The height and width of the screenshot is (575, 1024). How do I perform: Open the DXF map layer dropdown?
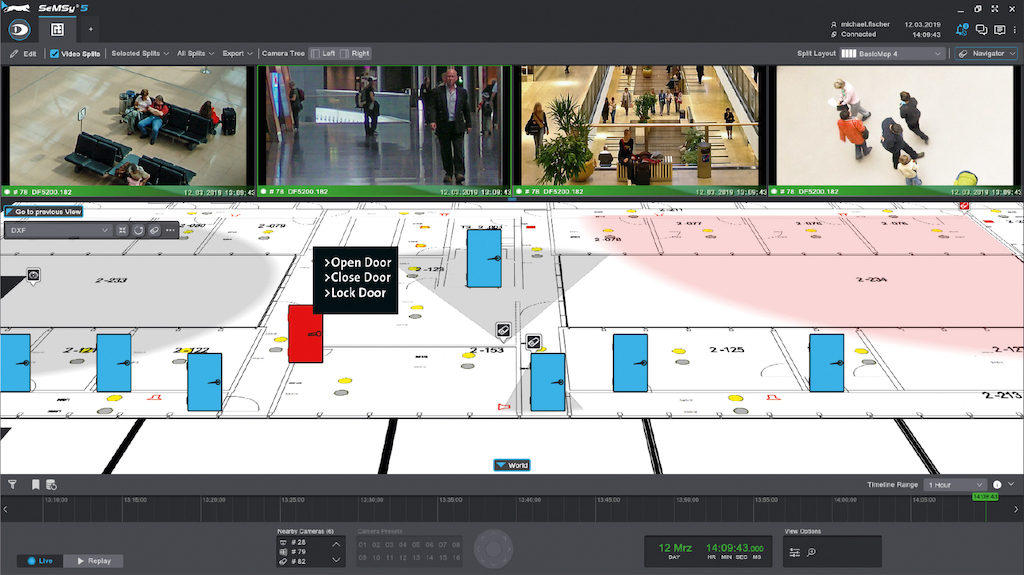click(x=58, y=230)
